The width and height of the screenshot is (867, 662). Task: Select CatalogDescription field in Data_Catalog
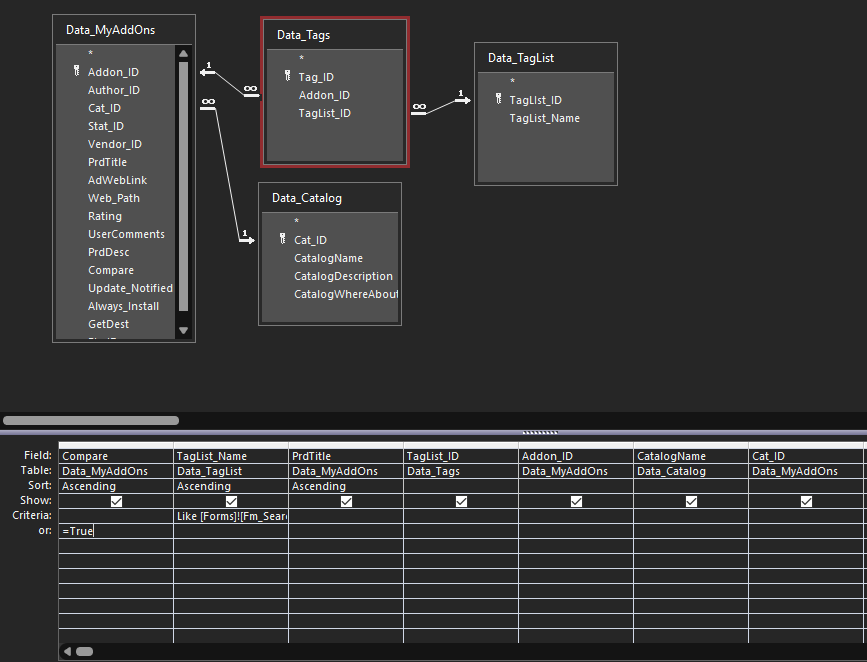click(343, 276)
